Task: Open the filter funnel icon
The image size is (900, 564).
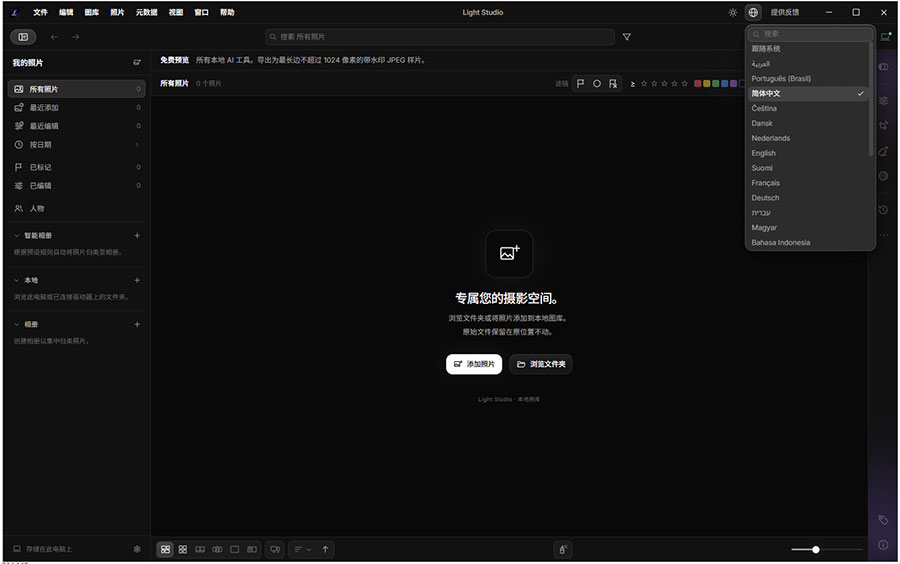Action: tap(627, 37)
